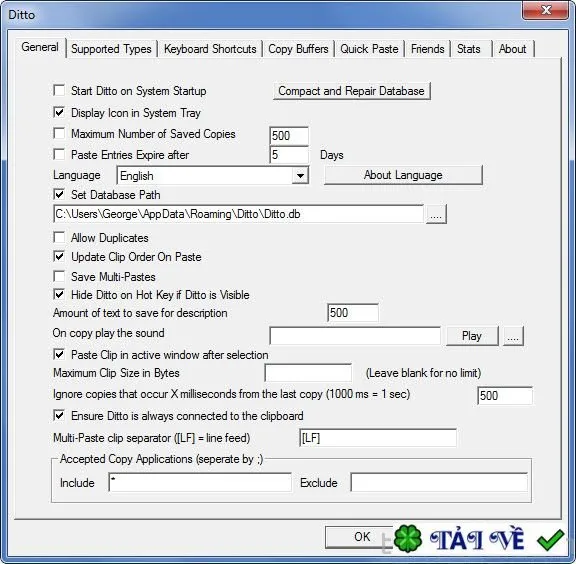The image size is (576, 564).
Task: Go to the Copy Buffers tab
Action: (x=298, y=49)
